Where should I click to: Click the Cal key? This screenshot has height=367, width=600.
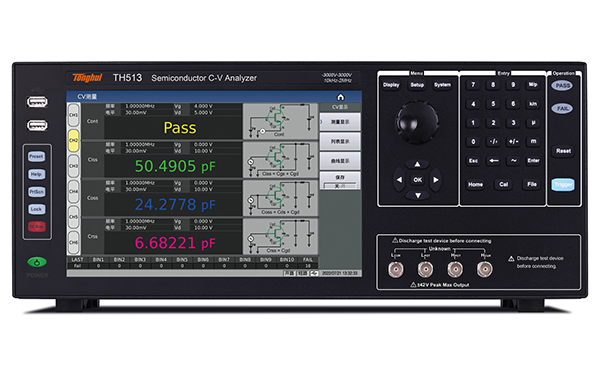504,184
